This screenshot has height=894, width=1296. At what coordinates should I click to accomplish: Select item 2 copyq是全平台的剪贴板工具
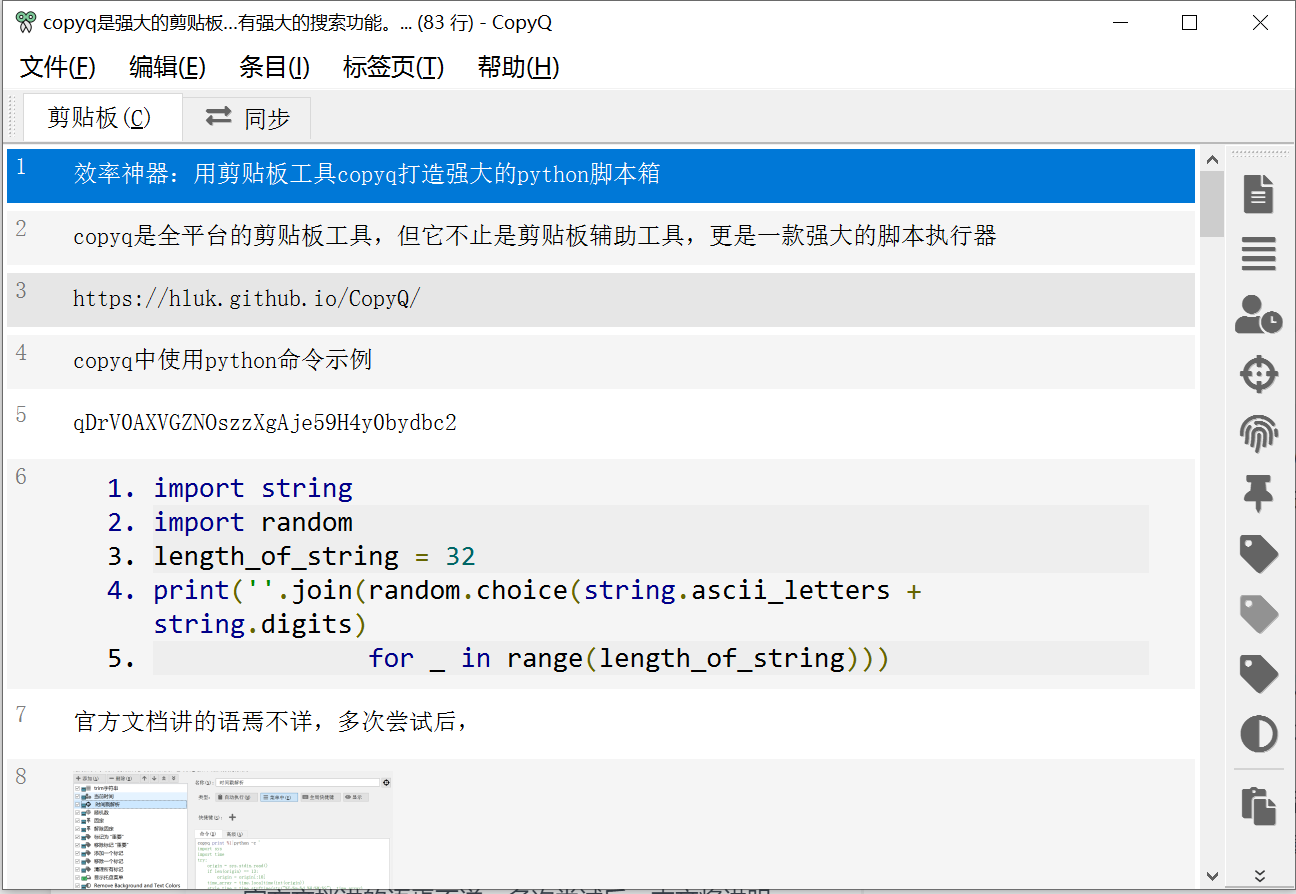point(601,238)
